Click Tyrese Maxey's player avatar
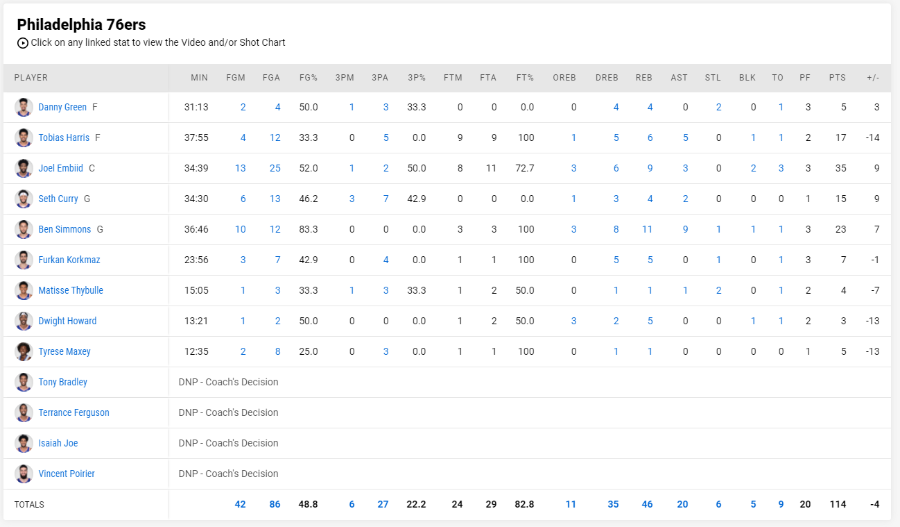 click(24, 351)
